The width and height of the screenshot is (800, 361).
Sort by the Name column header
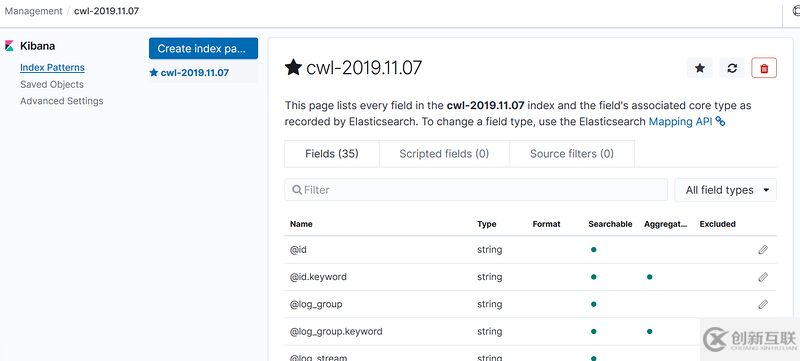pos(301,224)
